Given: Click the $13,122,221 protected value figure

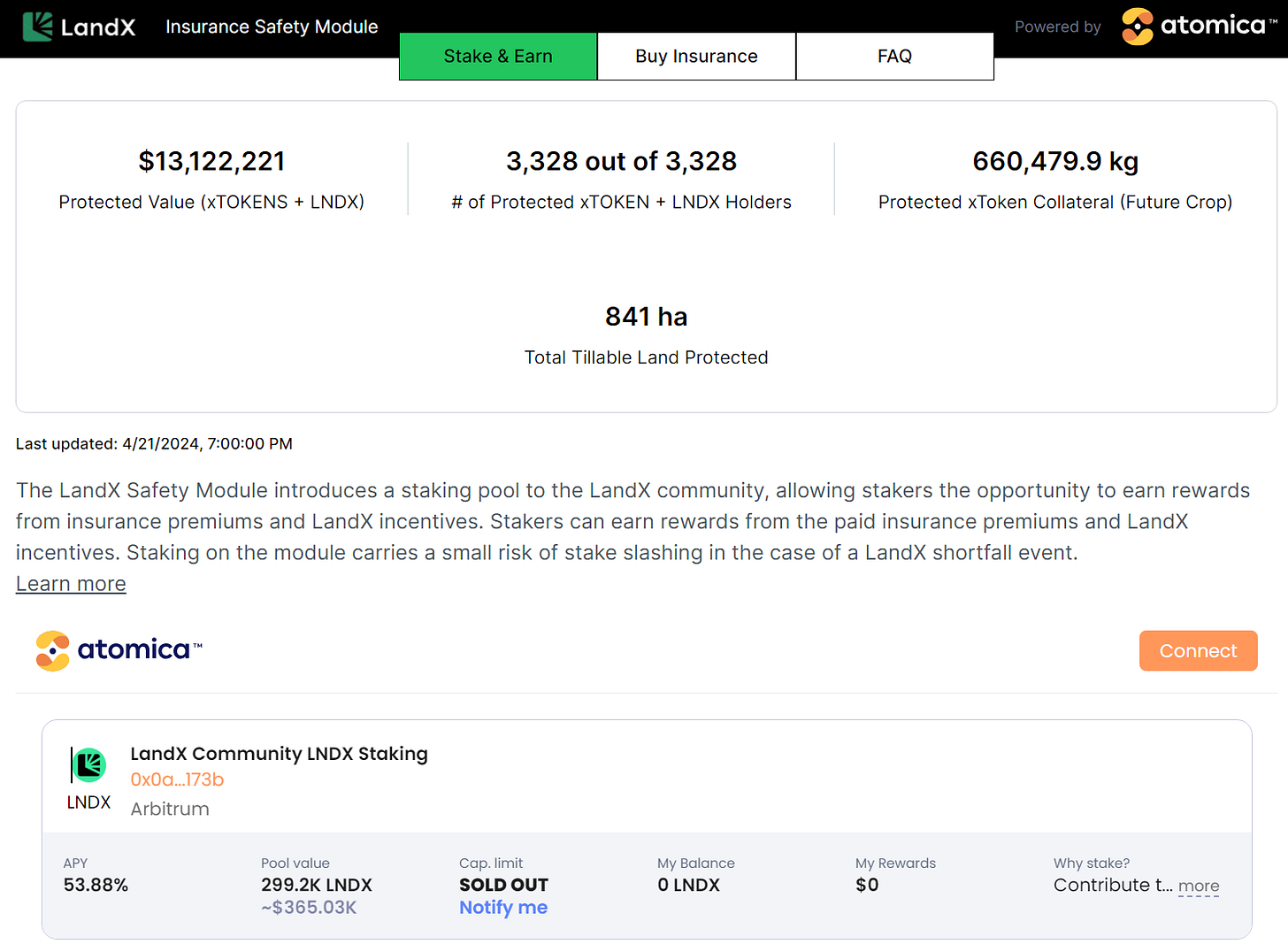Looking at the screenshot, I should (x=211, y=161).
